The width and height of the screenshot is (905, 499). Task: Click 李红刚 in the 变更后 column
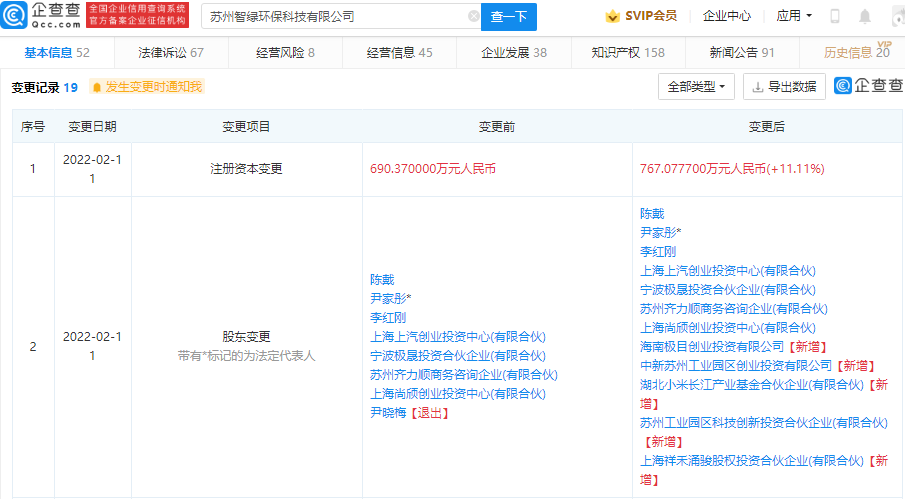click(x=658, y=252)
